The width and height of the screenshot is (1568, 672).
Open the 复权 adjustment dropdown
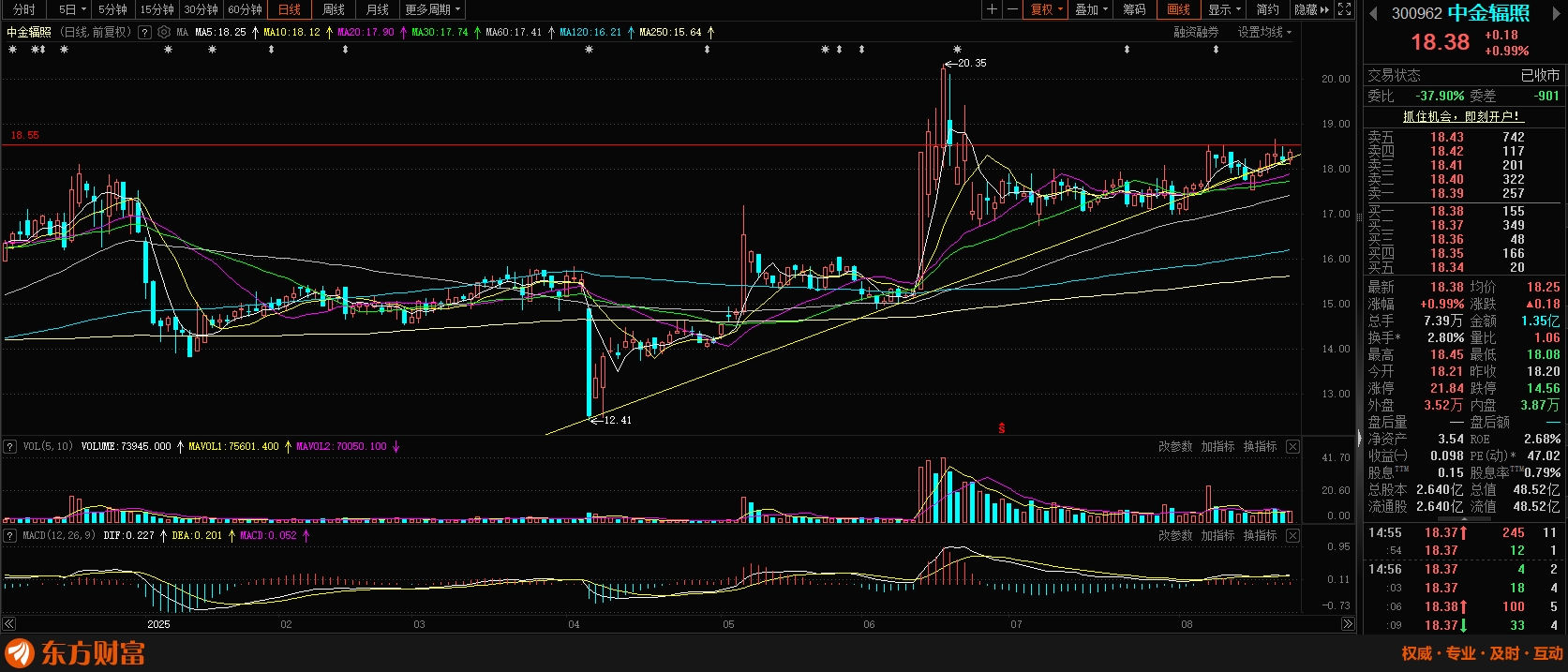(x=1046, y=9)
